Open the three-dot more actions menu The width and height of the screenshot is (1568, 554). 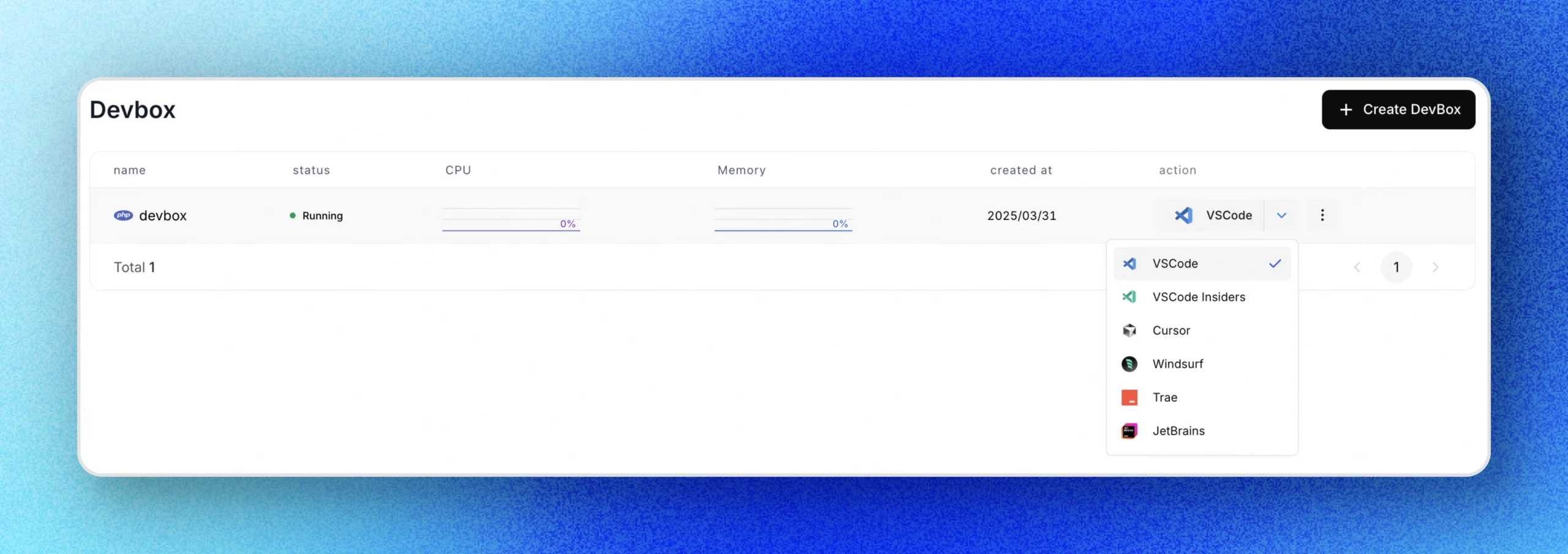pyautogui.click(x=1322, y=215)
